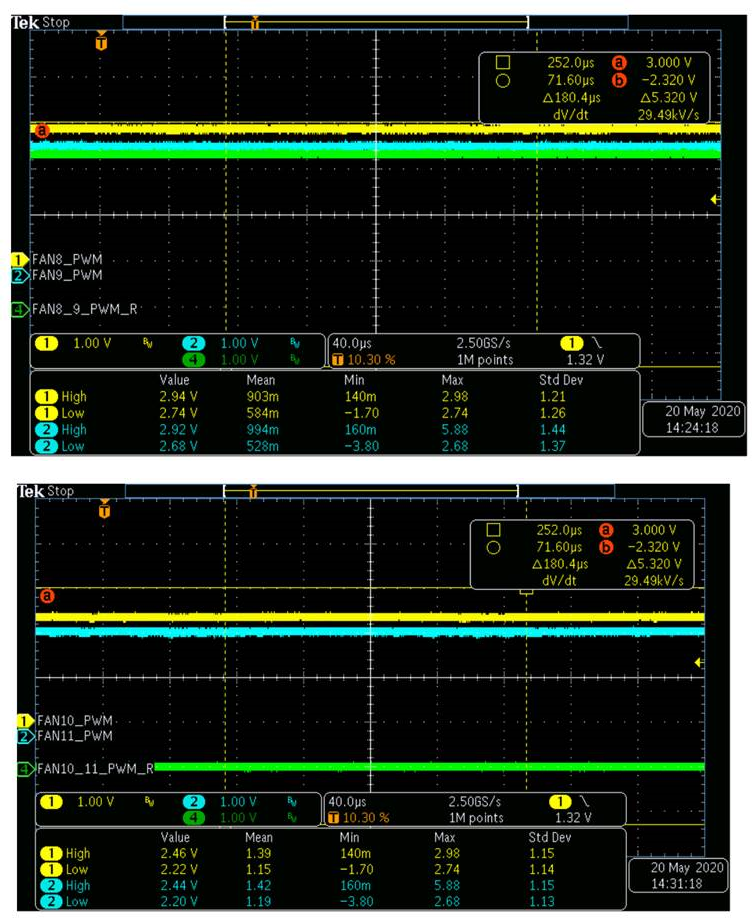
Task: Click the 14:24:18 timestamp box
Action: [x=693, y=419]
